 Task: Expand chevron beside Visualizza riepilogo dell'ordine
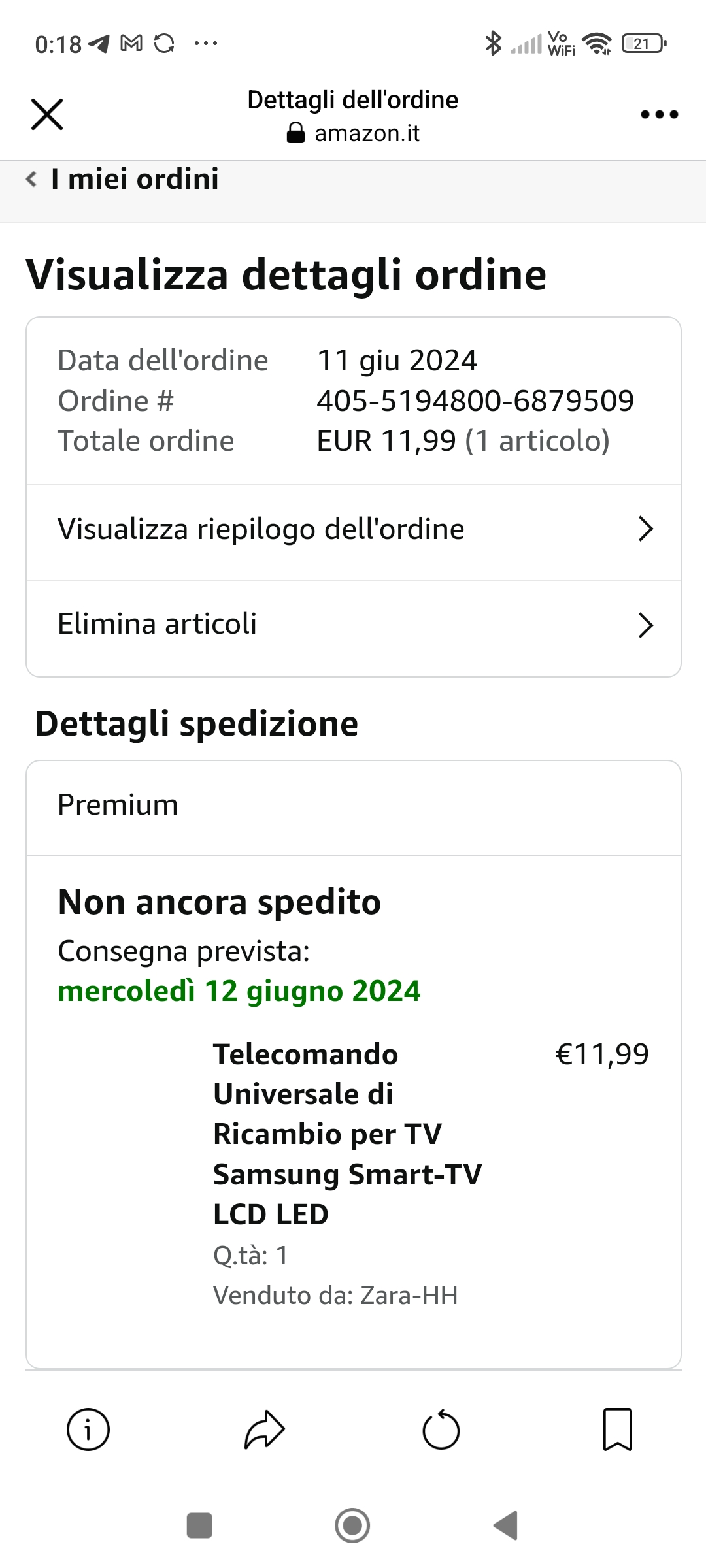coord(645,529)
